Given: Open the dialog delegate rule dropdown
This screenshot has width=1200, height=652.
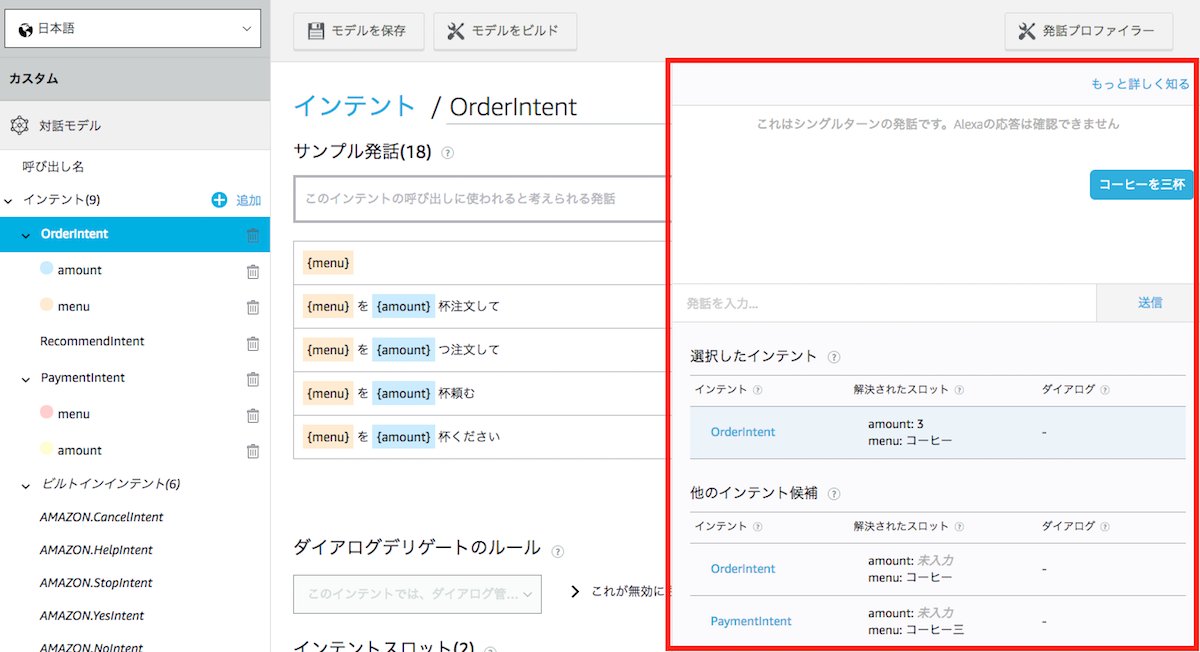Looking at the screenshot, I should tap(417, 594).
